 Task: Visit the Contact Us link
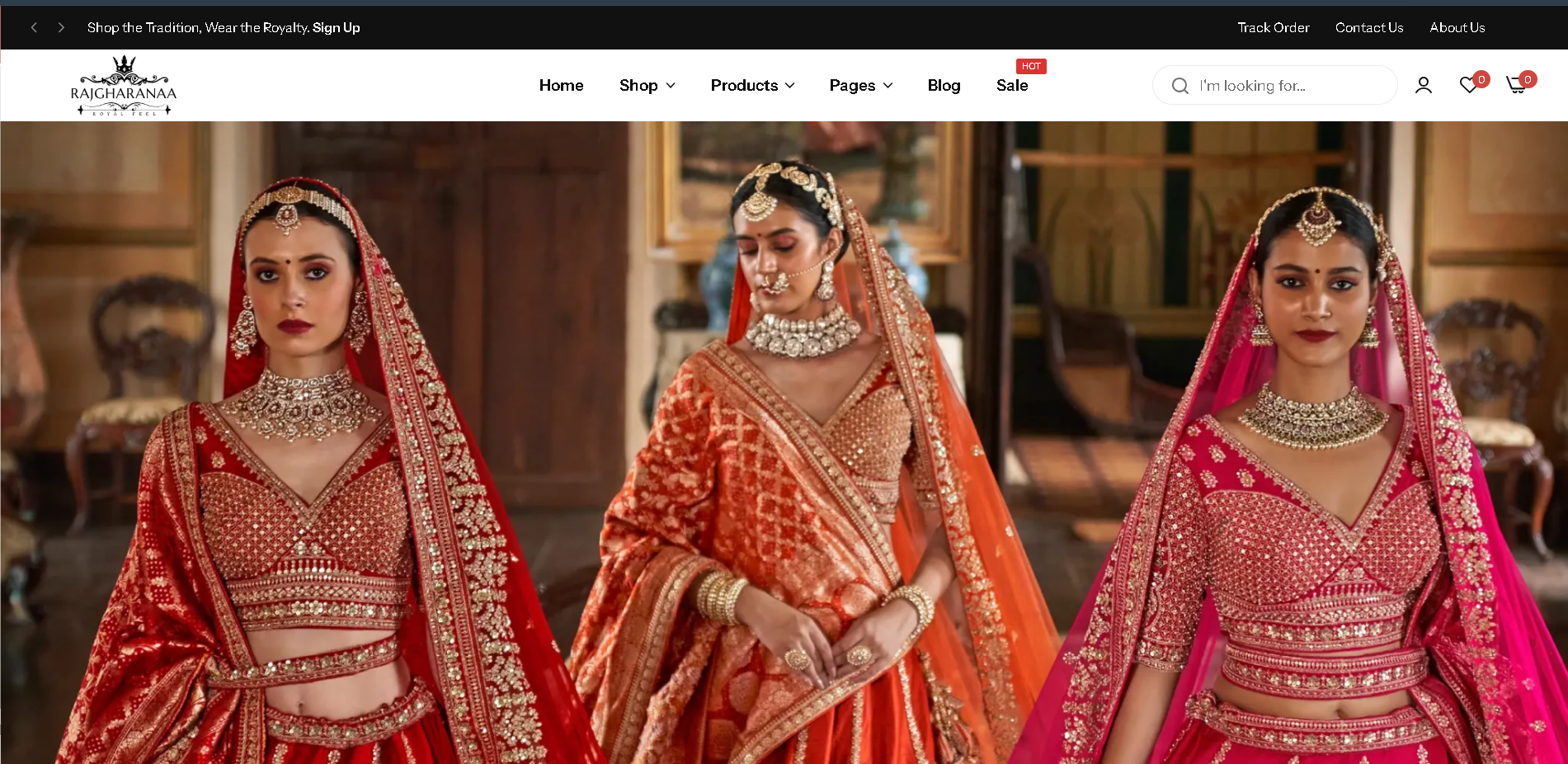[1368, 27]
